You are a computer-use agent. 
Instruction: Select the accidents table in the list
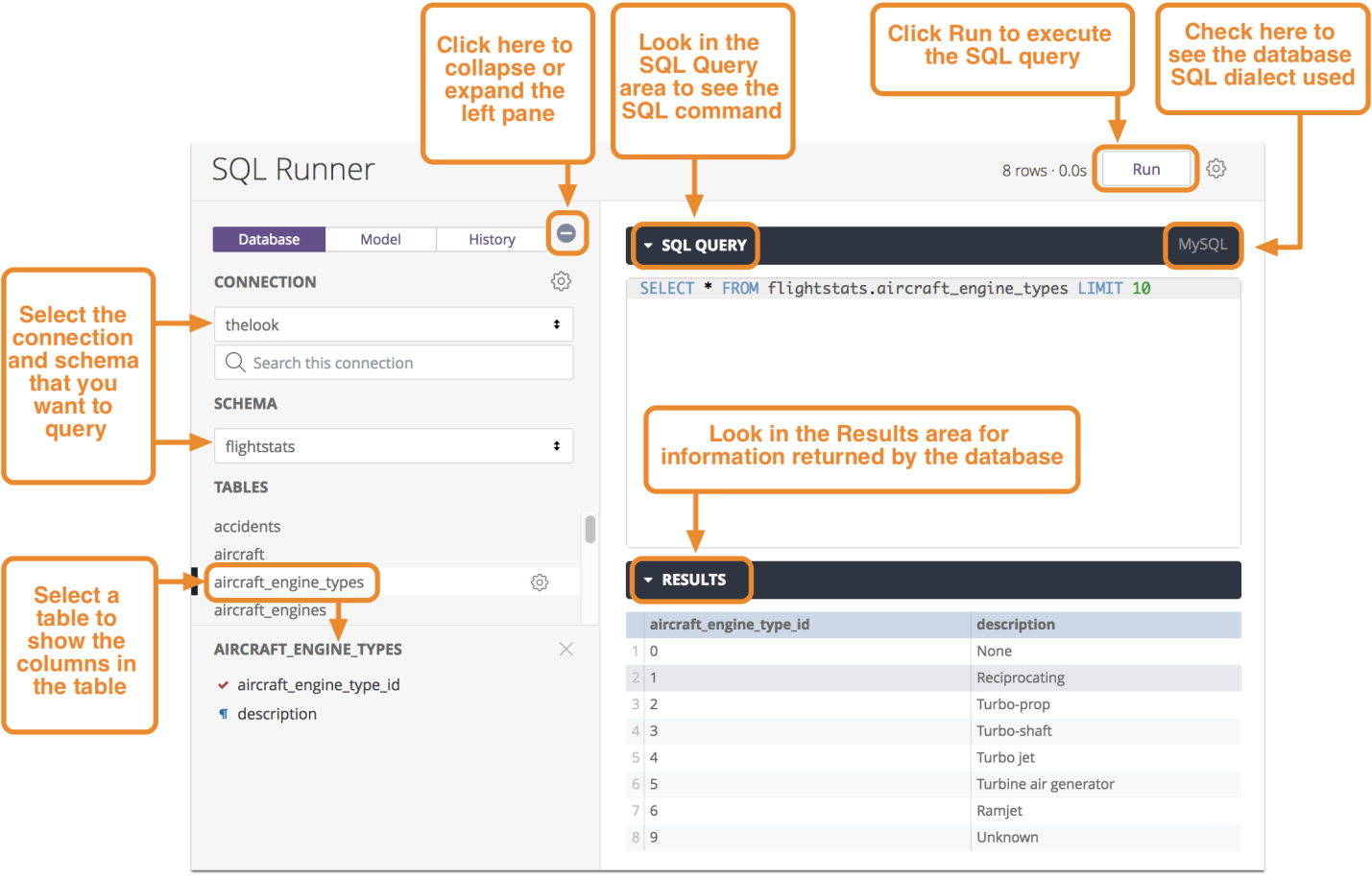click(248, 527)
